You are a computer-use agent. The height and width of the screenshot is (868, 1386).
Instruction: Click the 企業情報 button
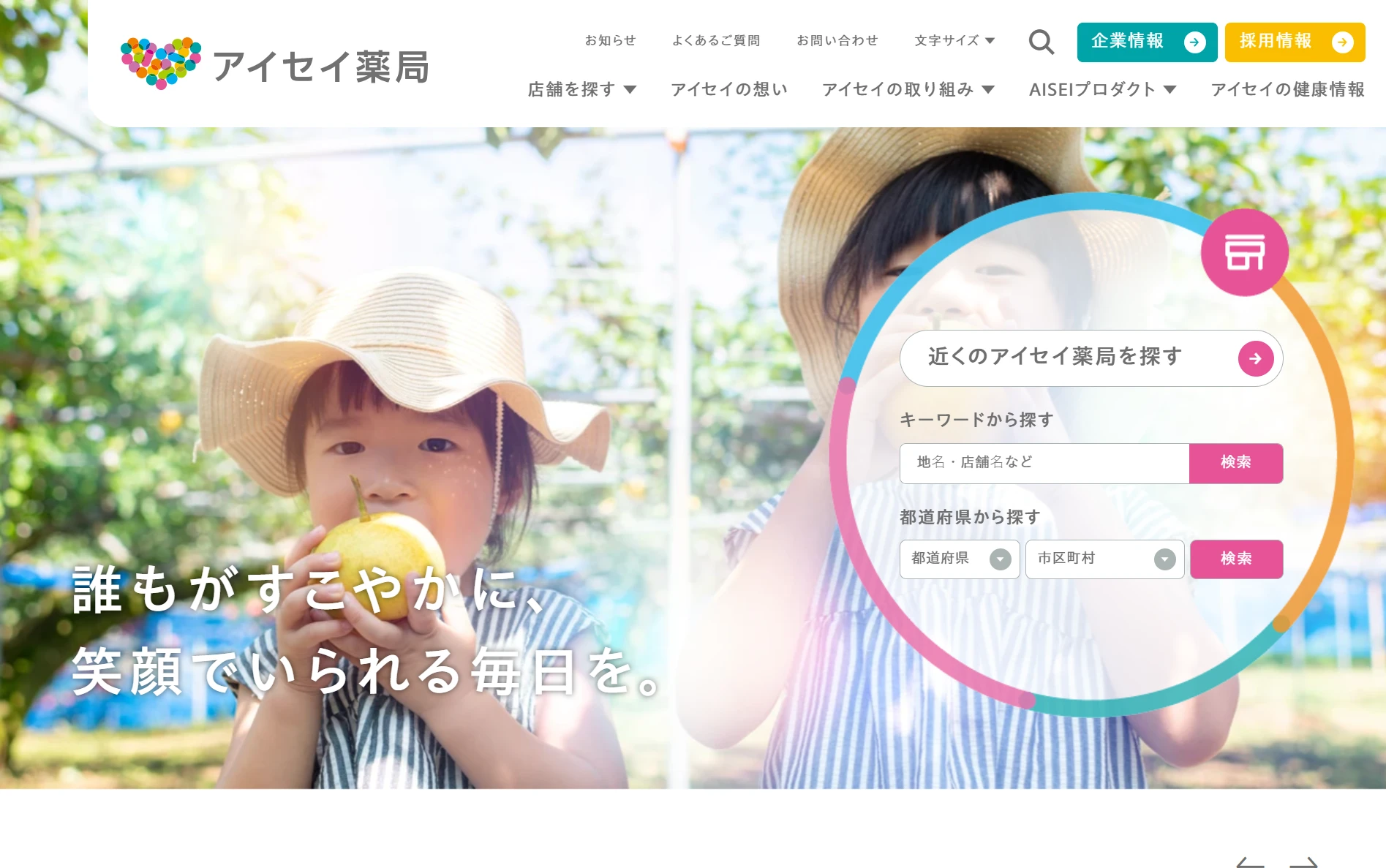pos(1147,42)
